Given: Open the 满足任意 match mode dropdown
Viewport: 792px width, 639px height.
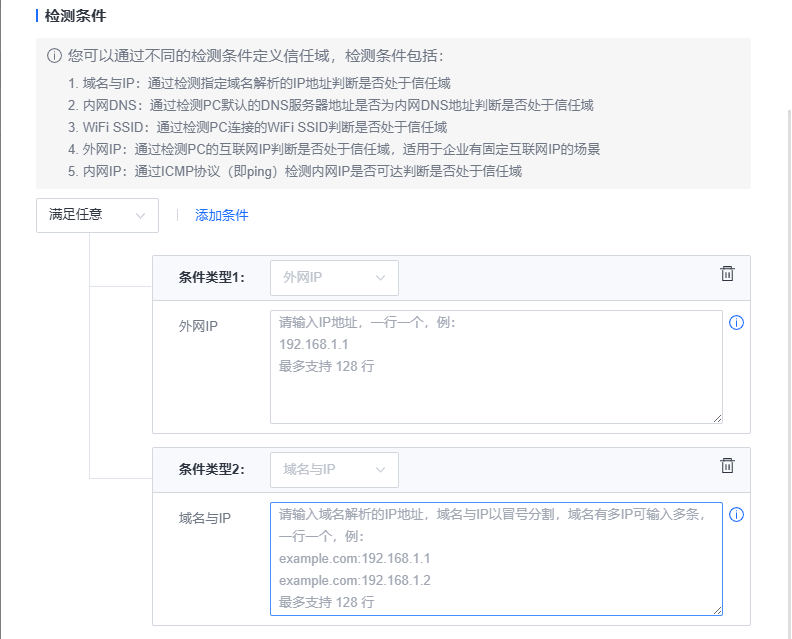Looking at the screenshot, I should coord(97,215).
